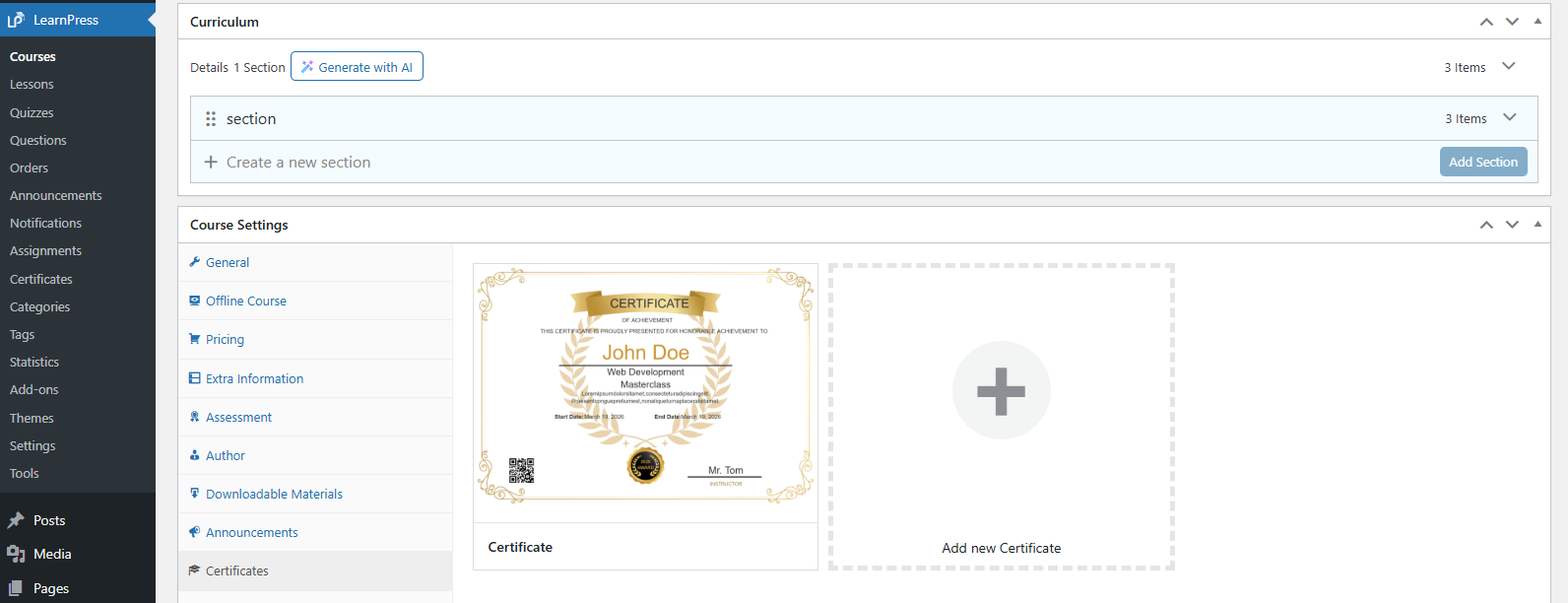Image resolution: width=1568 pixels, height=603 pixels.
Task: Open the General settings tab
Action: click(x=315, y=262)
